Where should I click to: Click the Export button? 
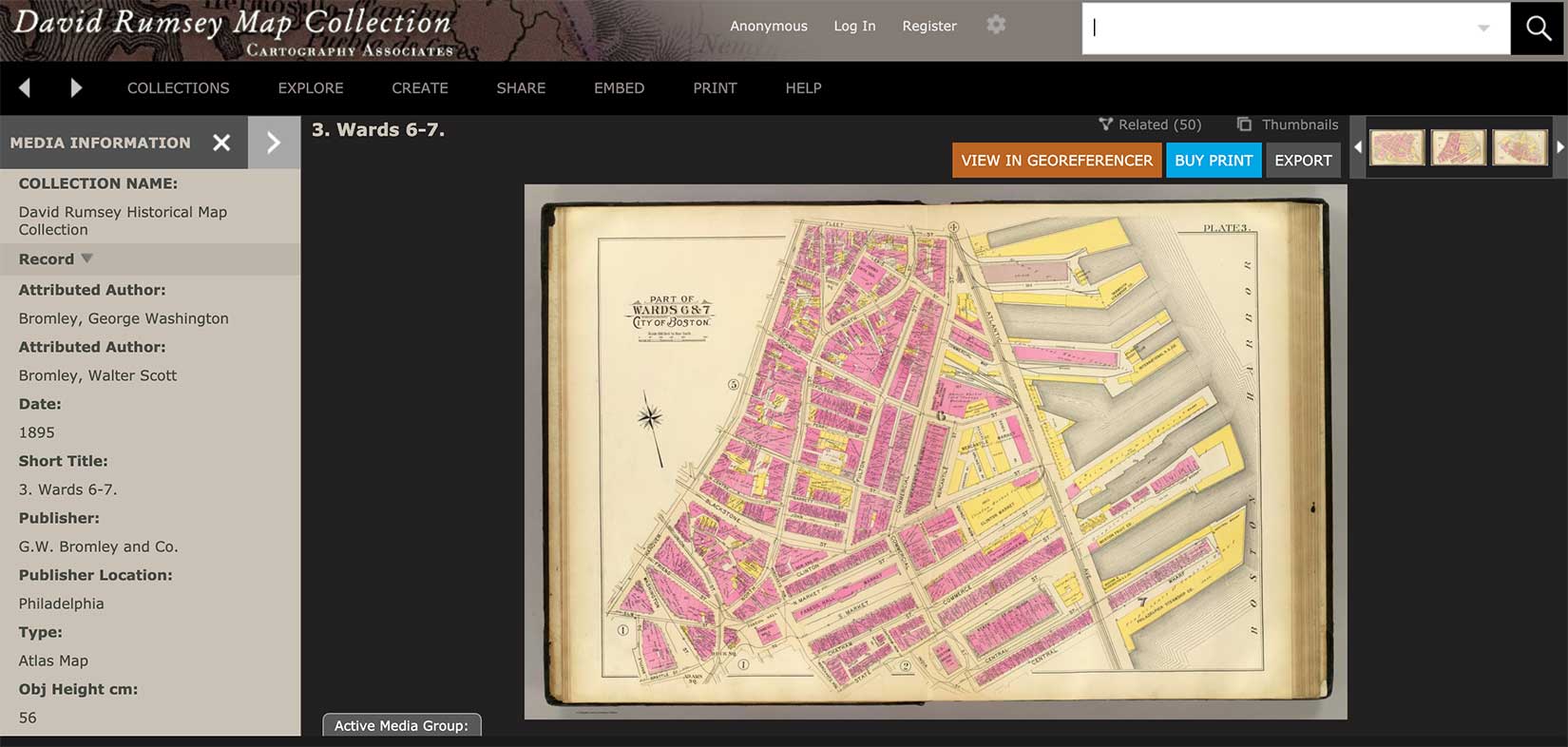pos(1303,161)
